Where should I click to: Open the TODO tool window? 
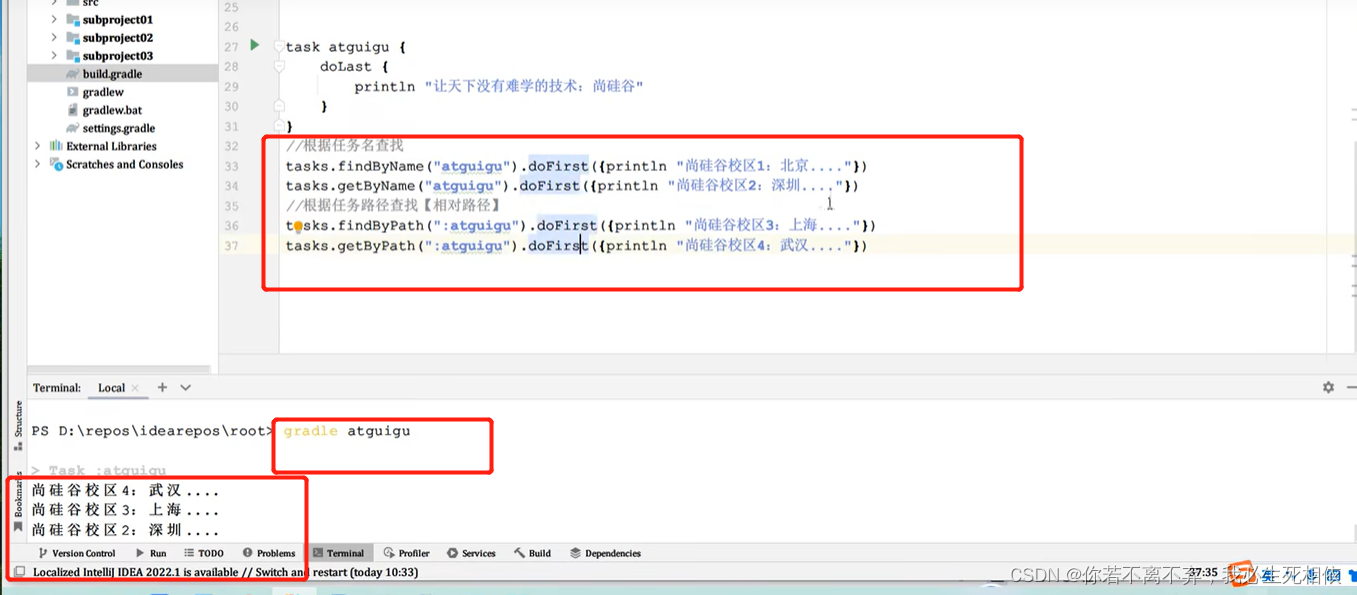pyautogui.click(x=204, y=553)
